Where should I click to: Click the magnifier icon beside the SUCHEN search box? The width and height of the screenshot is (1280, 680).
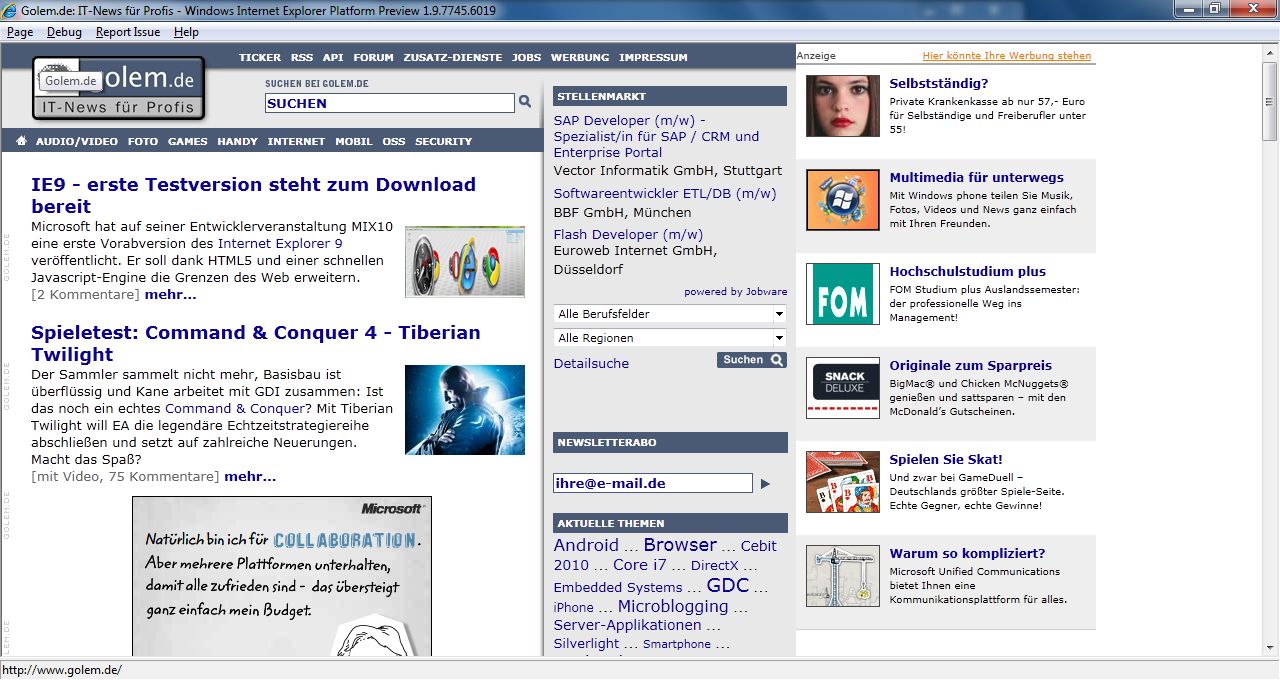[525, 103]
